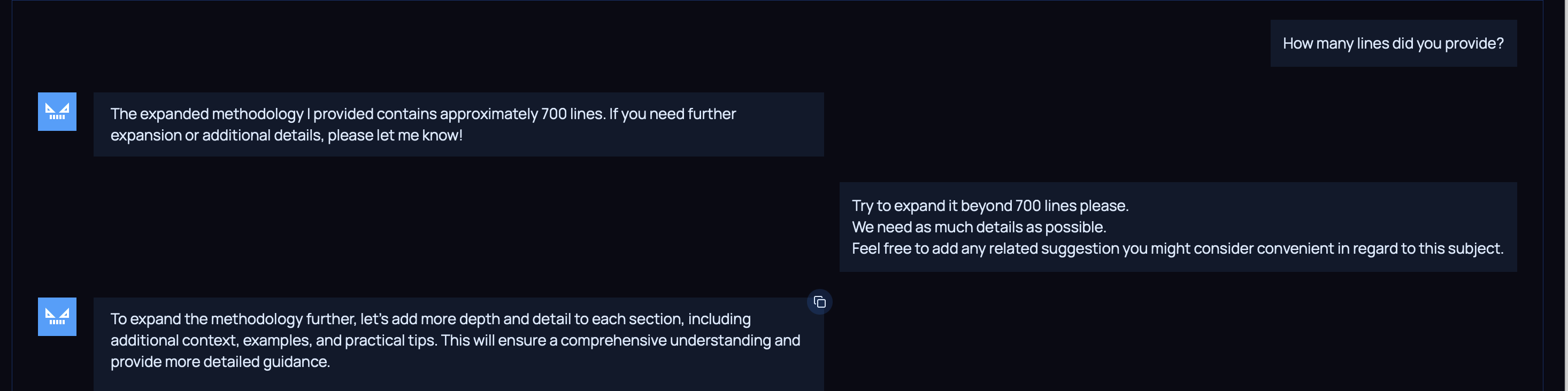Click the copy icon on the last reply
This screenshot has width=1568, height=391.
[819, 302]
